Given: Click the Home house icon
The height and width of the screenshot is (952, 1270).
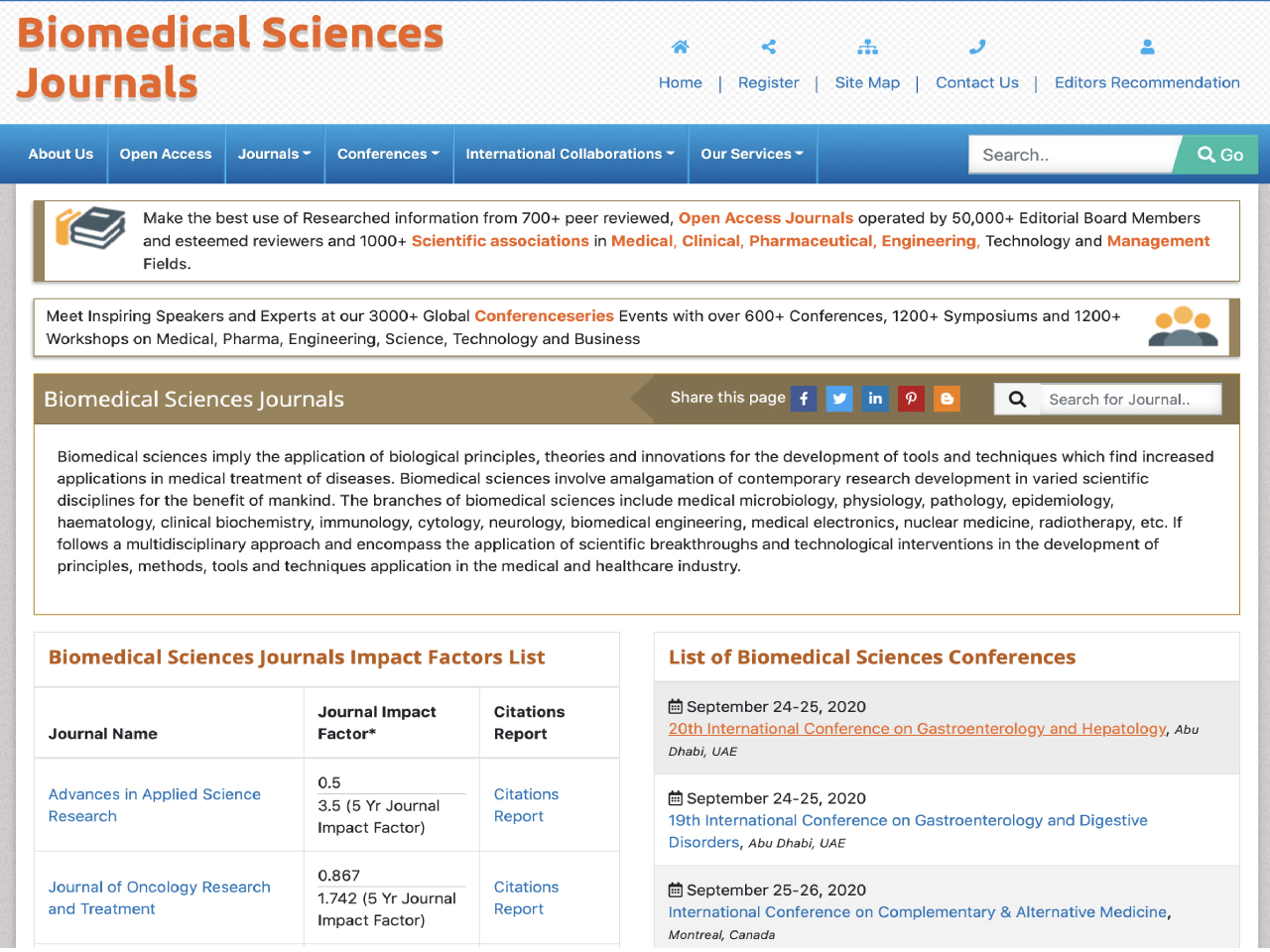Looking at the screenshot, I should point(681,47).
